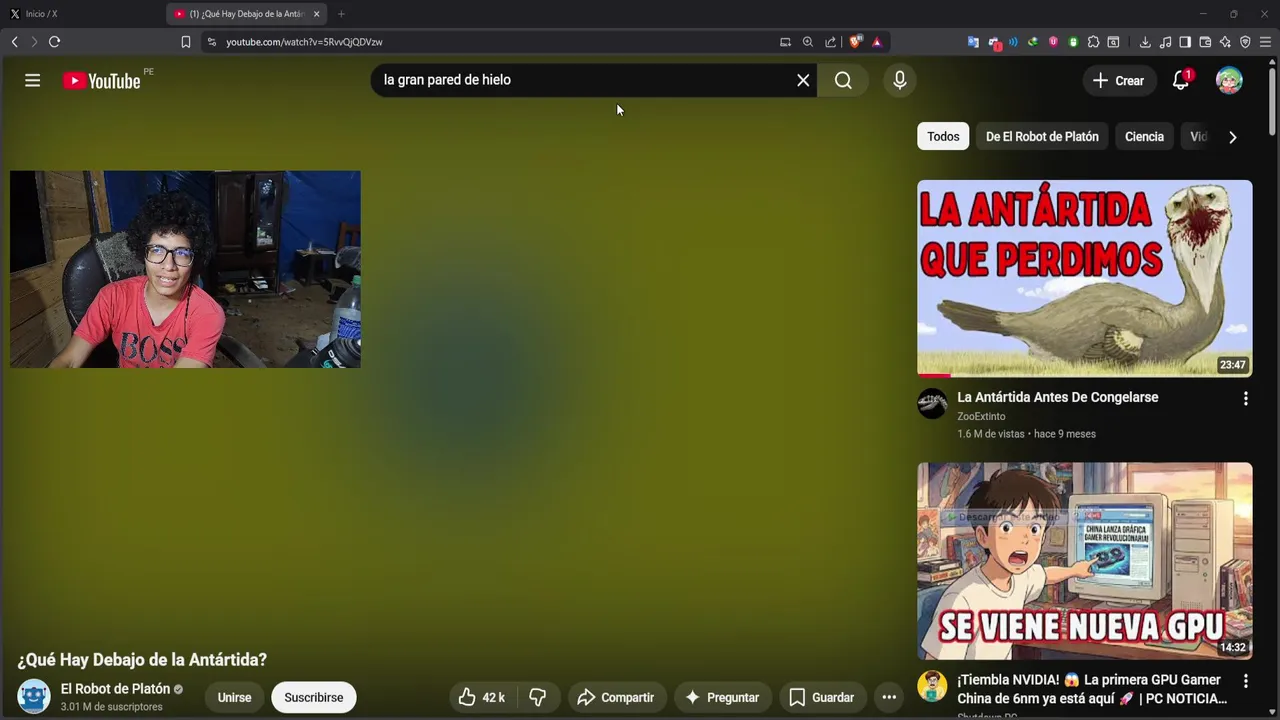Select the Todos filter chip

coord(943,137)
